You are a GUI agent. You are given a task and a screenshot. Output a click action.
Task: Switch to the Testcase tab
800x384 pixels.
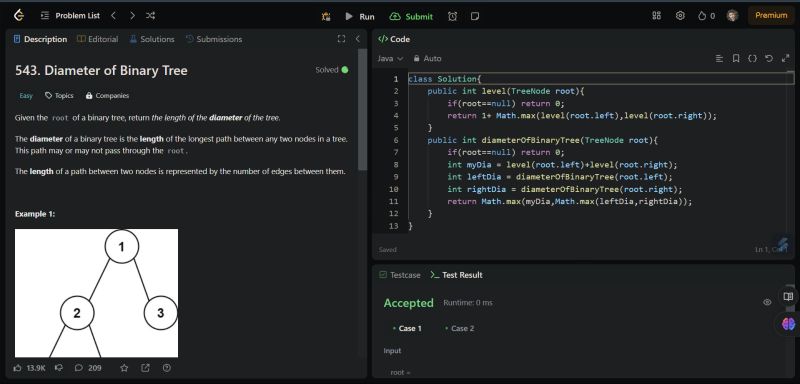(x=399, y=275)
